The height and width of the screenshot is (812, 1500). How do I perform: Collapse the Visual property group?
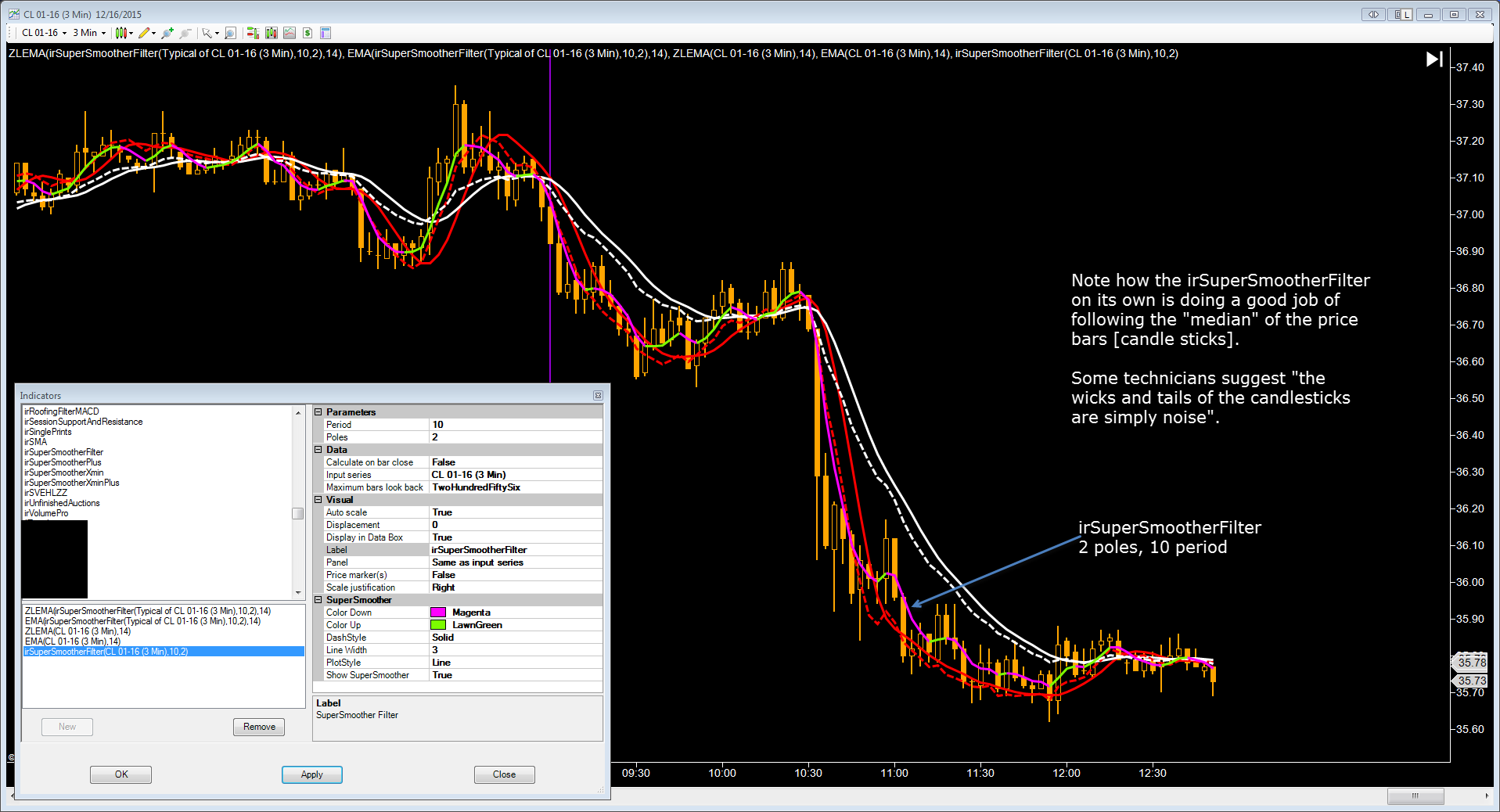coord(318,500)
